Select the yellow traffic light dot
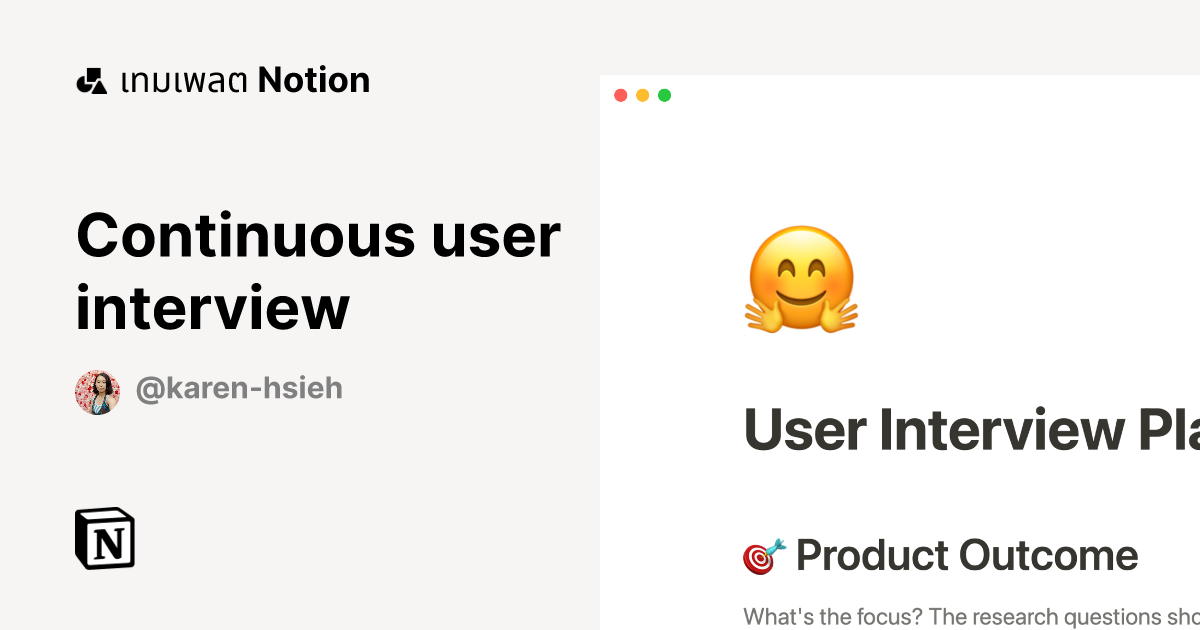Viewport: 1200px width, 630px height. coord(642,95)
